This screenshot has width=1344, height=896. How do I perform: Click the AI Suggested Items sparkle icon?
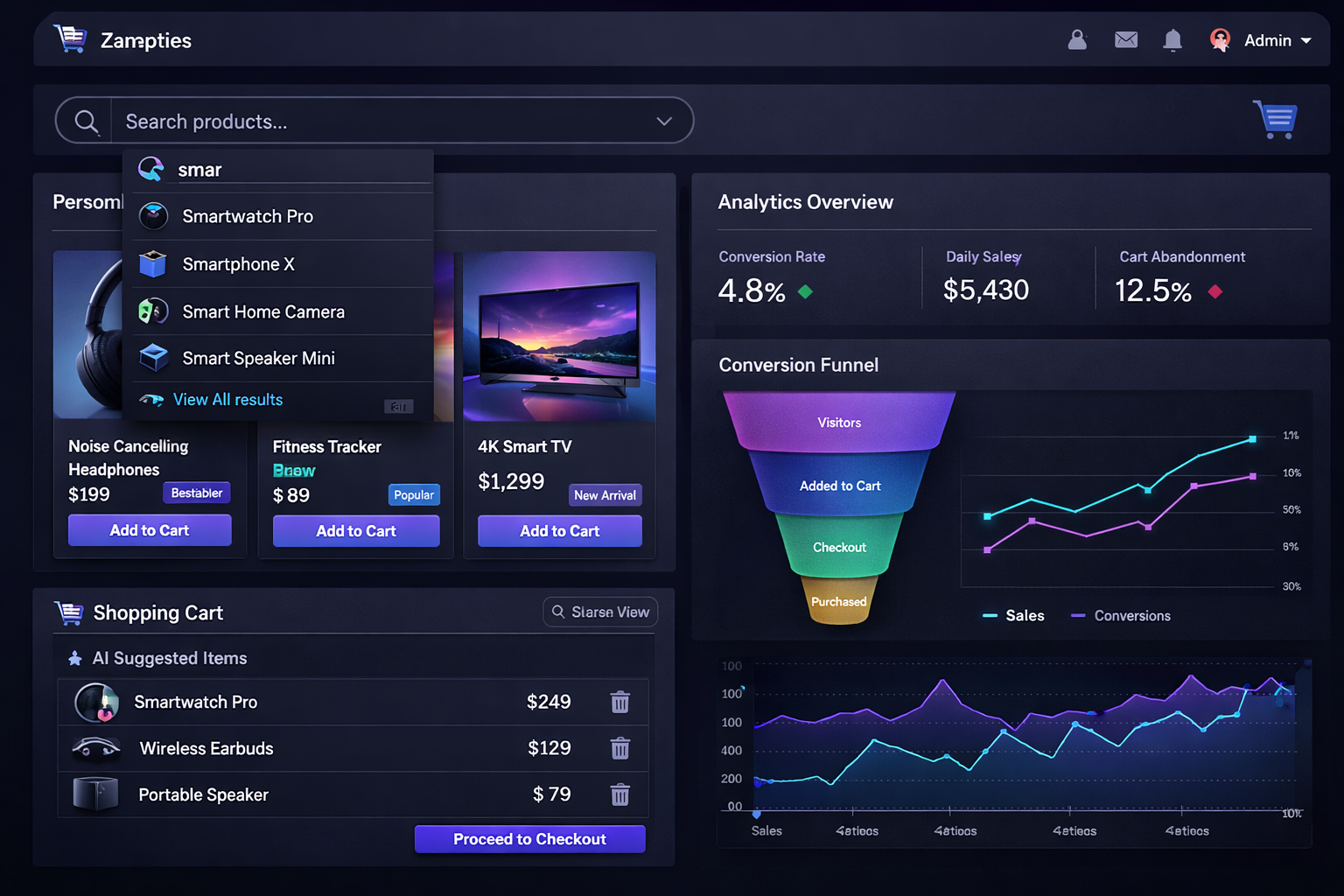[x=74, y=657]
